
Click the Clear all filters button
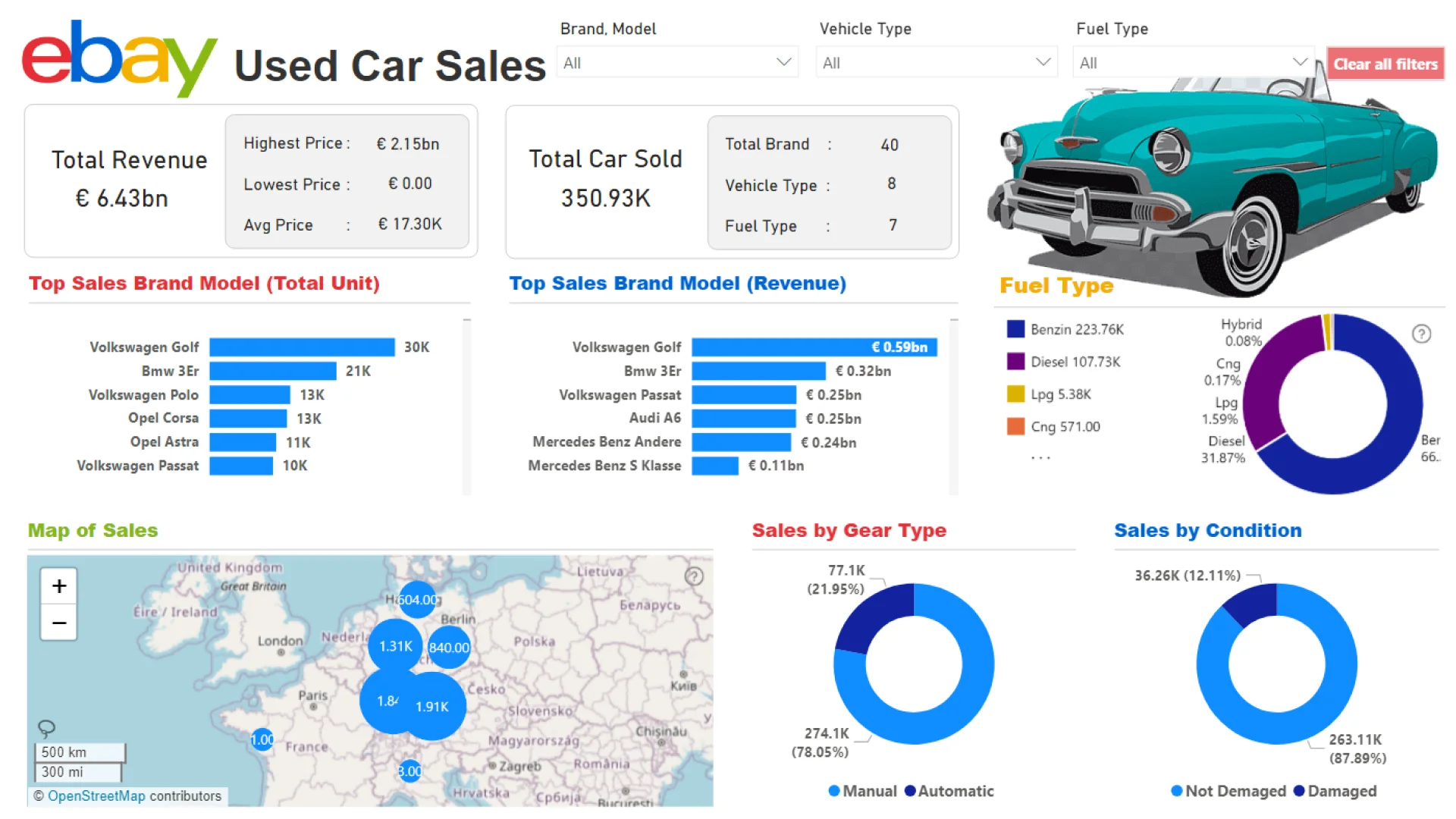(x=1385, y=64)
